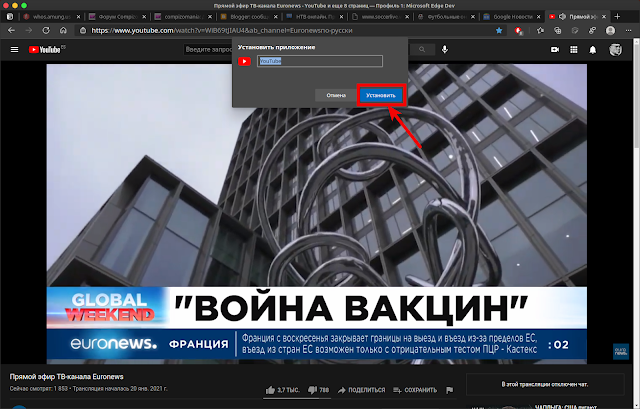The image size is (640, 409).
Task: Click video title Прямой эфир ТВ-канала Euronews
Action: pyautogui.click(x=67, y=376)
